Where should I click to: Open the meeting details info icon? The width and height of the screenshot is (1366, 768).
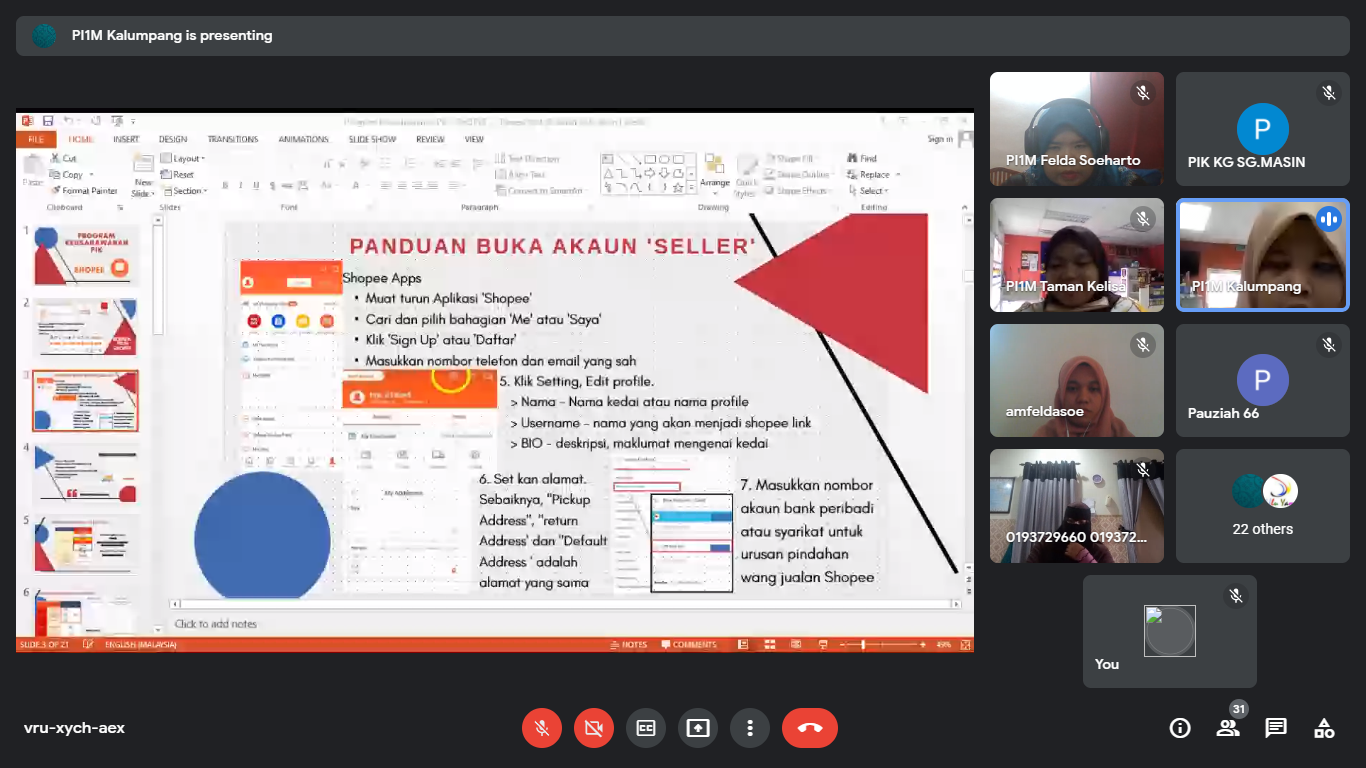(1180, 728)
